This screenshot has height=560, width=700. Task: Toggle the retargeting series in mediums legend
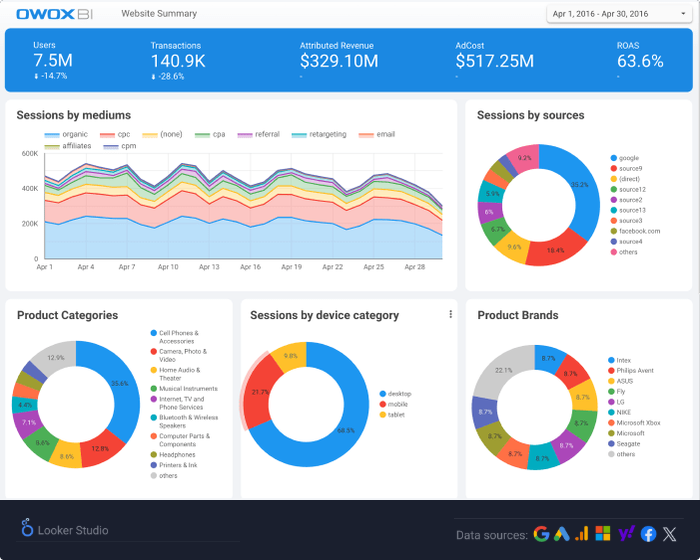coord(319,134)
